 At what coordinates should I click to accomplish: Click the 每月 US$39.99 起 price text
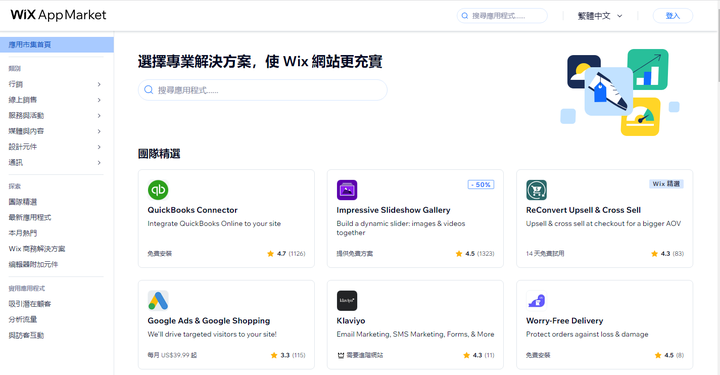[x=172, y=355]
